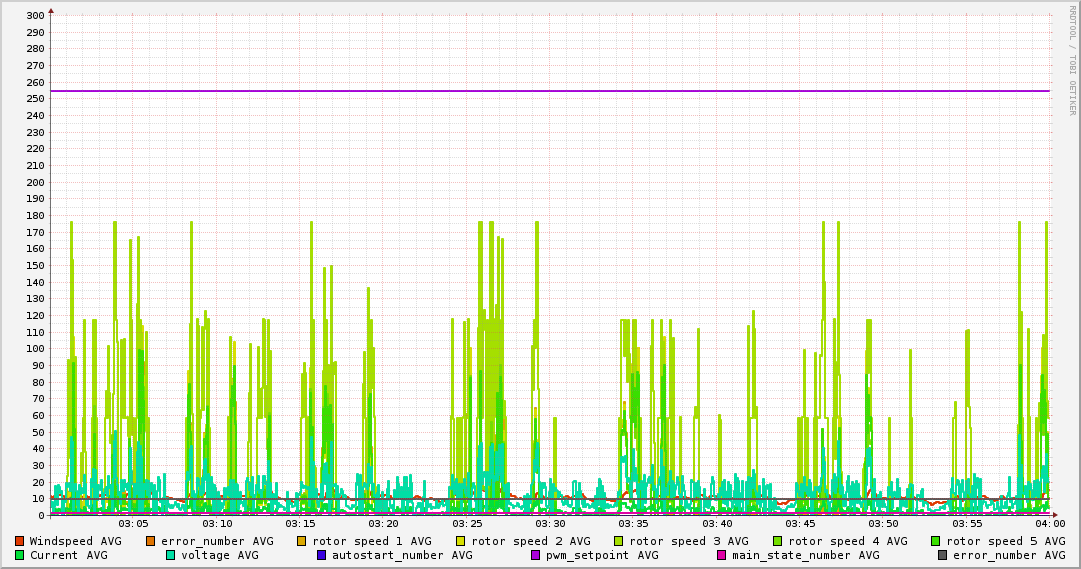
Task: Click the gray error_number AVG legend swatch
Action: (942, 555)
